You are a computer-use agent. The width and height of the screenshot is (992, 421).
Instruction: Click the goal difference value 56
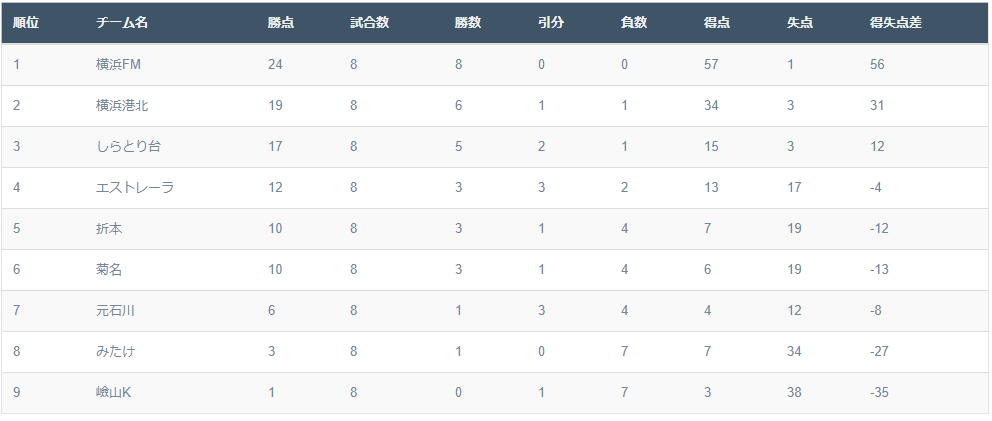(x=878, y=64)
